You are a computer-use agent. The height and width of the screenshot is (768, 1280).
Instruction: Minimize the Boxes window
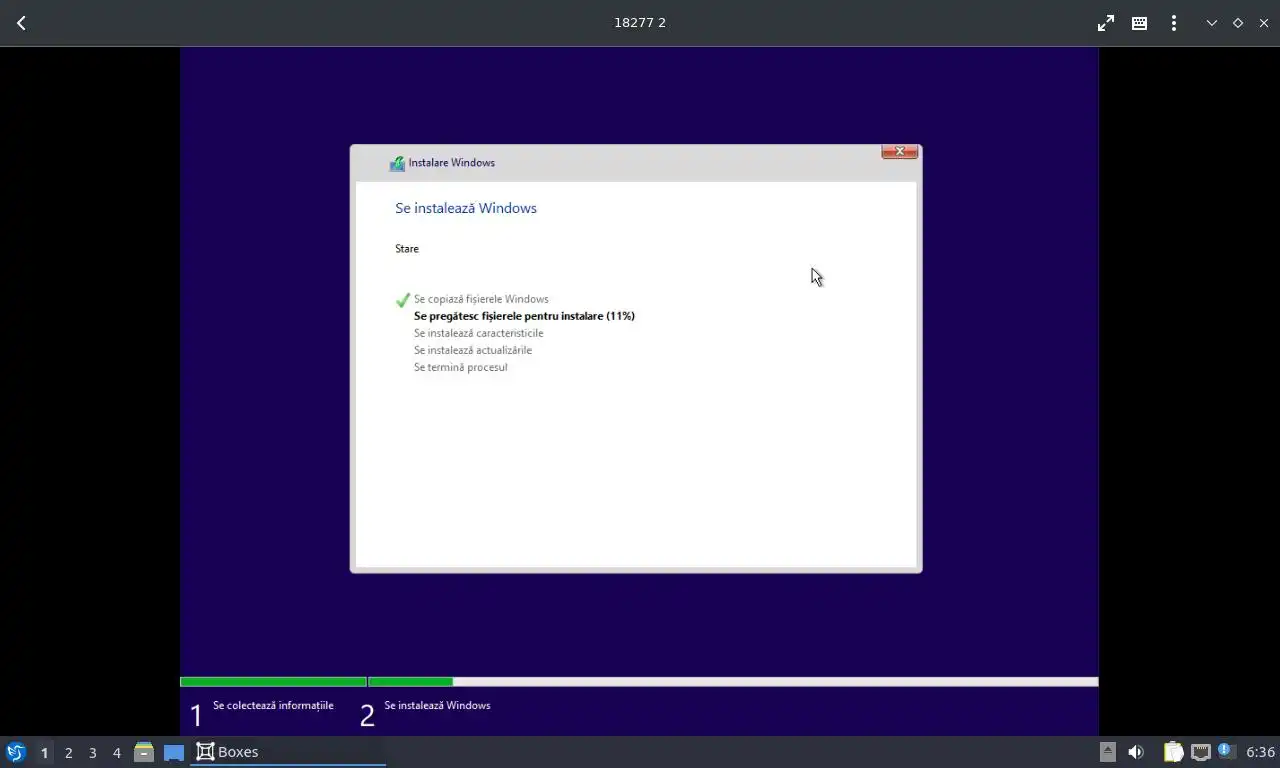1212,22
